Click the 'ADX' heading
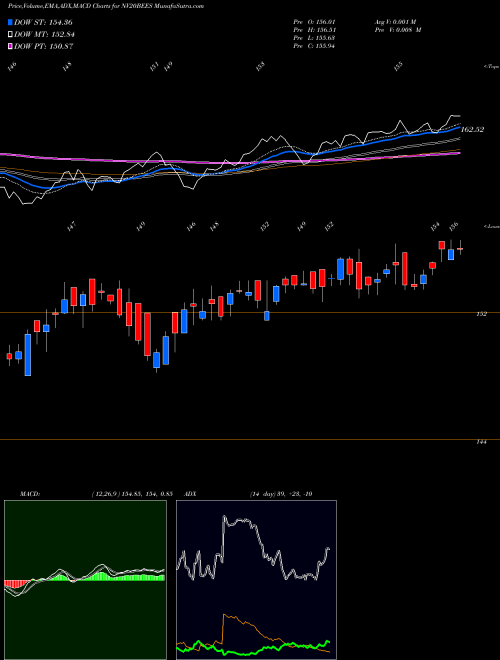This screenshot has height=660, width=500. click(x=191, y=494)
